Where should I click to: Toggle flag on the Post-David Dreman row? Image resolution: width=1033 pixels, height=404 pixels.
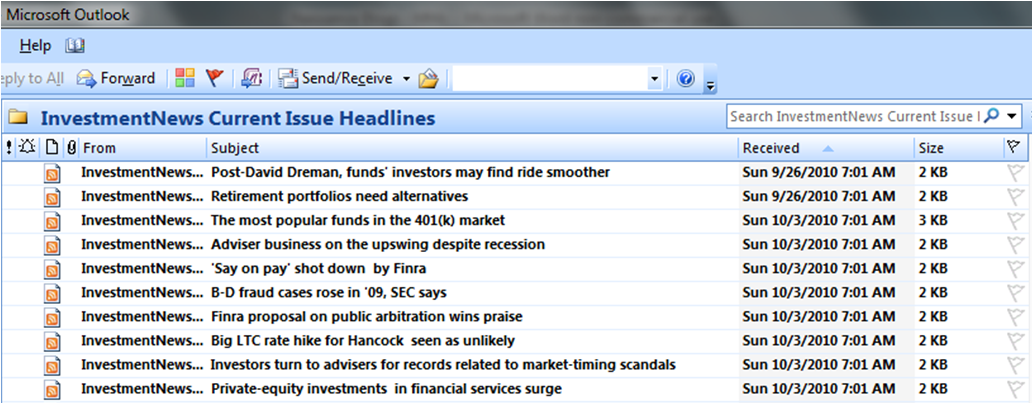tap(1015, 173)
